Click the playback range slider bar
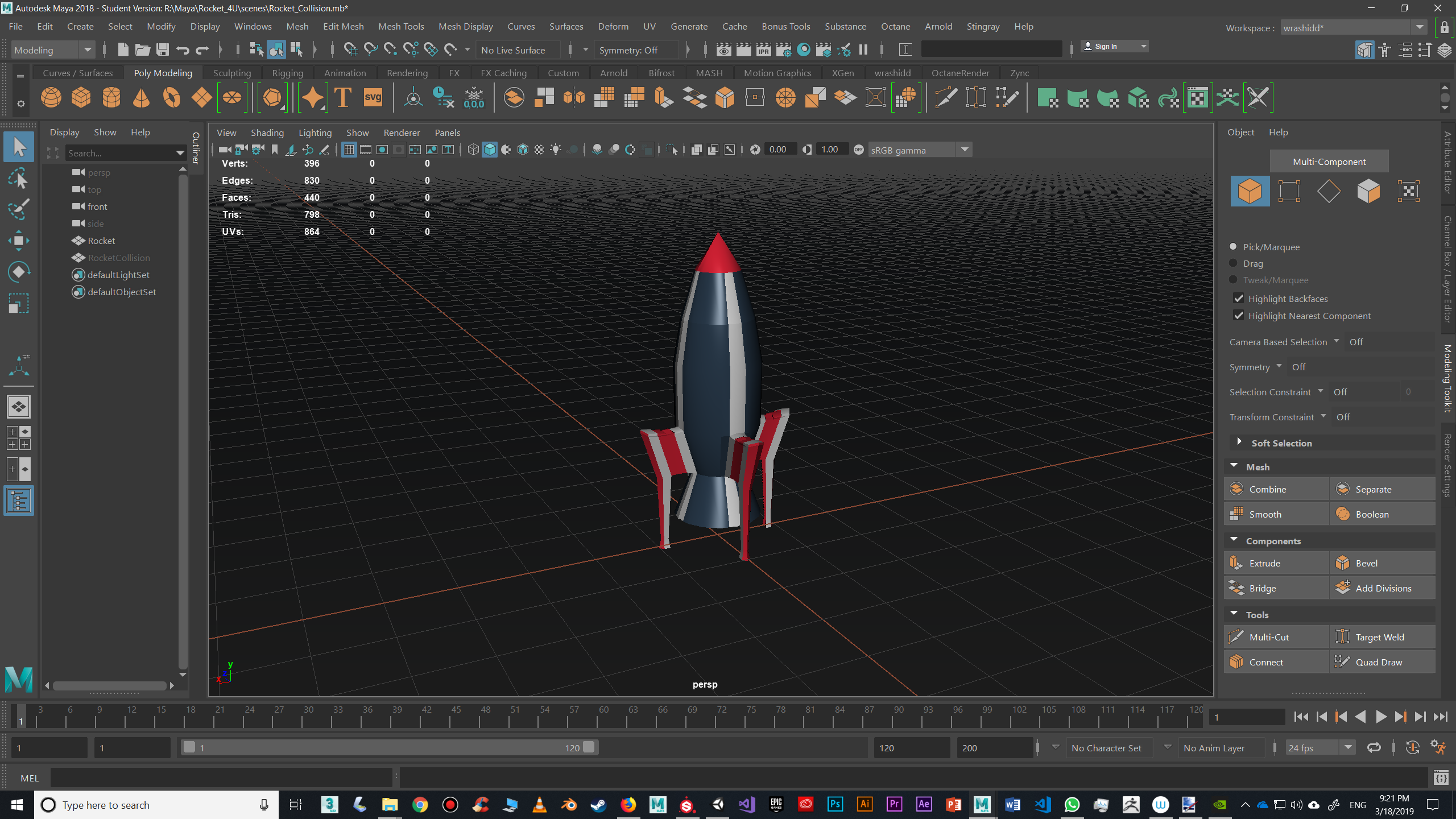This screenshot has width=1456, height=819. [388, 747]
